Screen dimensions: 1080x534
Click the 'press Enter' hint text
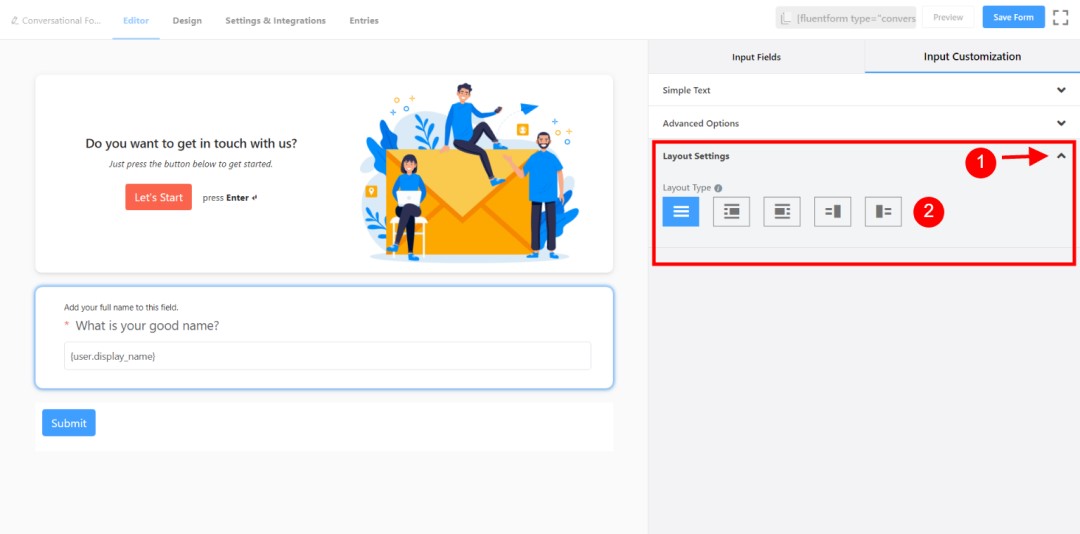tap(229, 198)
